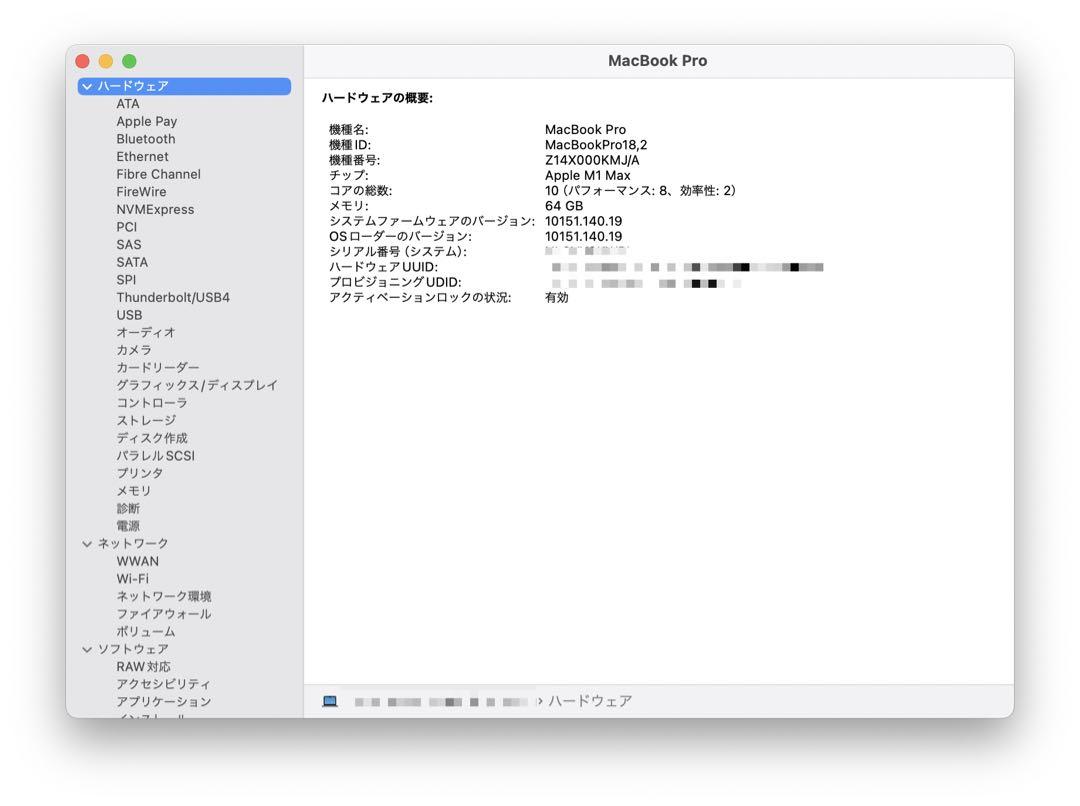The height and width of the screenshot is (806, 1080).
Task: Select FireWire in the sidebar
Action: pyautogui.click(x=141, y=192)
